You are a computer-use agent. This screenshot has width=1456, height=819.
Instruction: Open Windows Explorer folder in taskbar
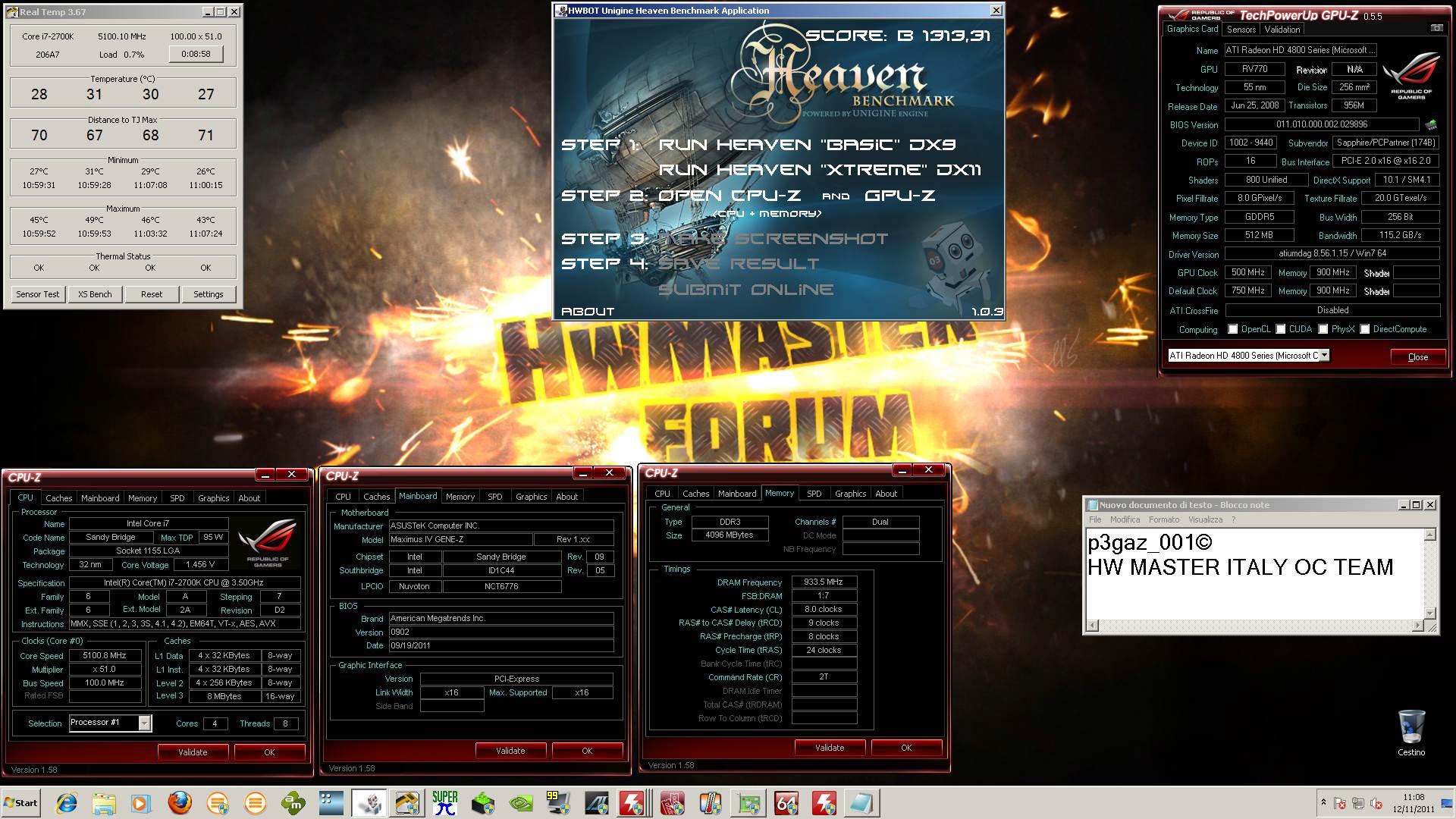point(104,803)
